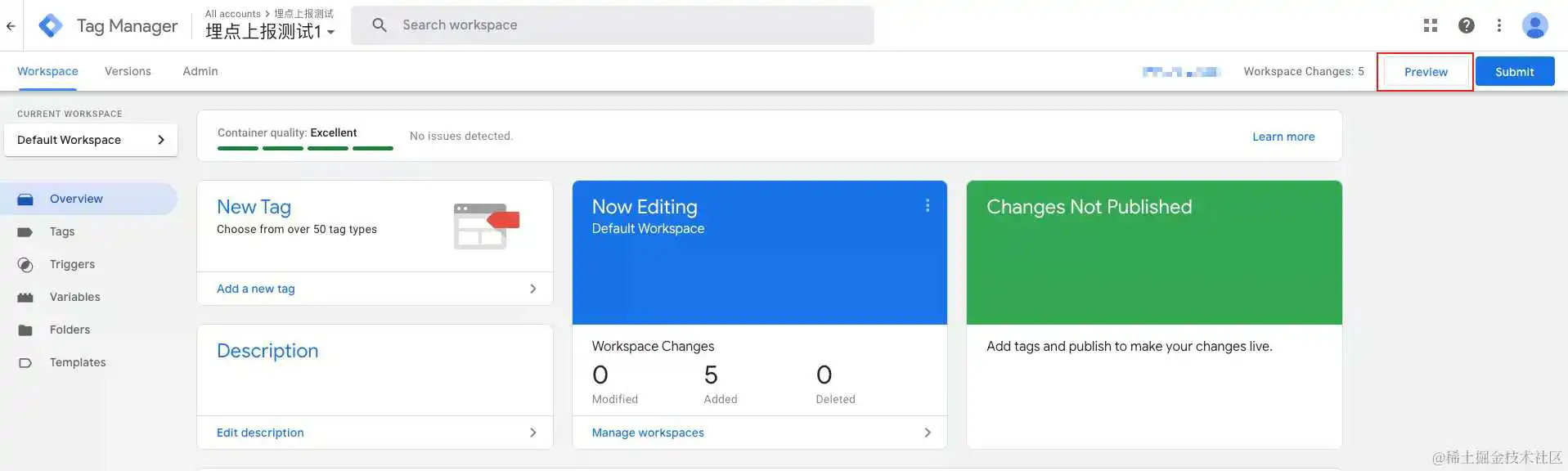Screen dimensions: 1568x471
Task: Expand the Default Workspace selector
Action: 91,140
